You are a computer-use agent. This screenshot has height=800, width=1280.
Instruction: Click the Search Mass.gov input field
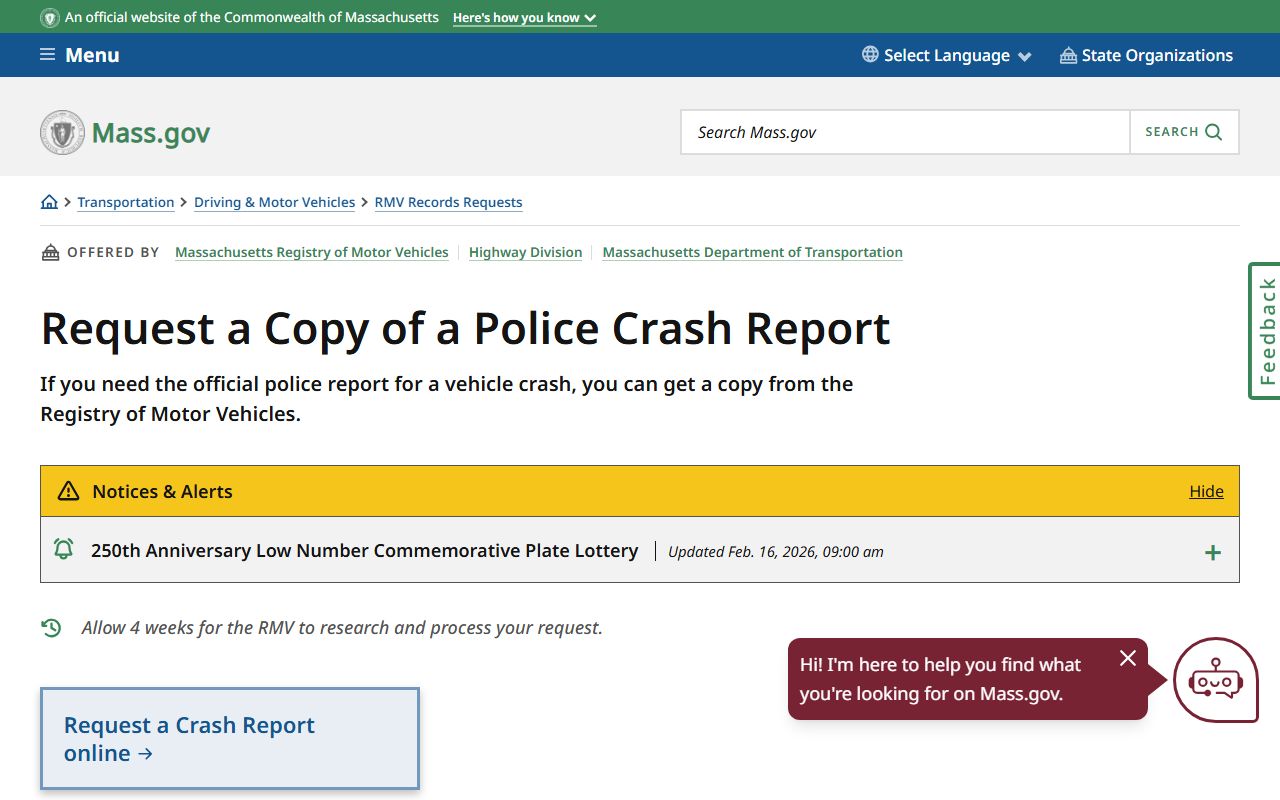(905, 132)
